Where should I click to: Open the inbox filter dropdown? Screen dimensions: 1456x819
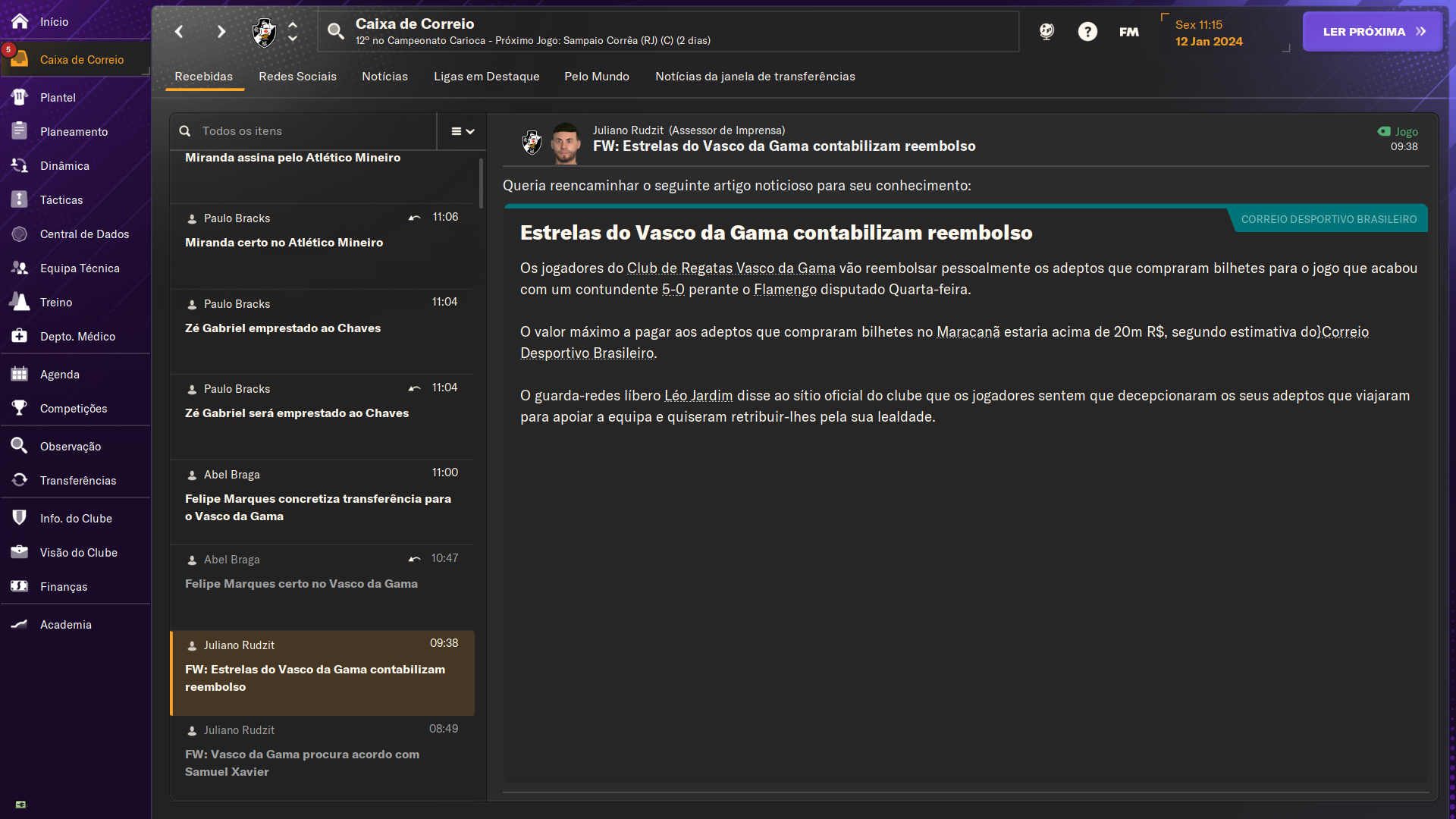(462, 131)
